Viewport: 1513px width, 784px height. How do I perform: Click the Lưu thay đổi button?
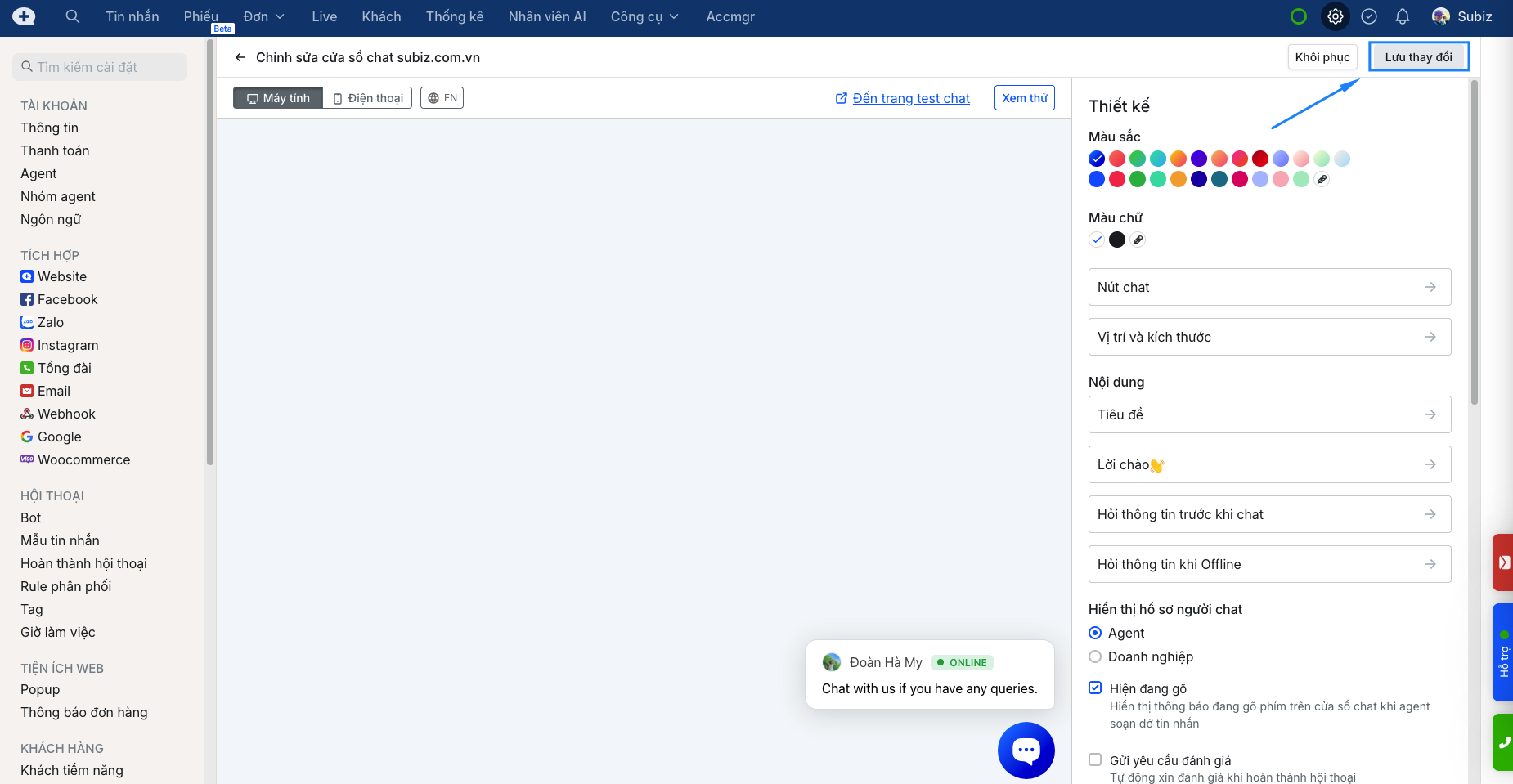pos(1418,57)
